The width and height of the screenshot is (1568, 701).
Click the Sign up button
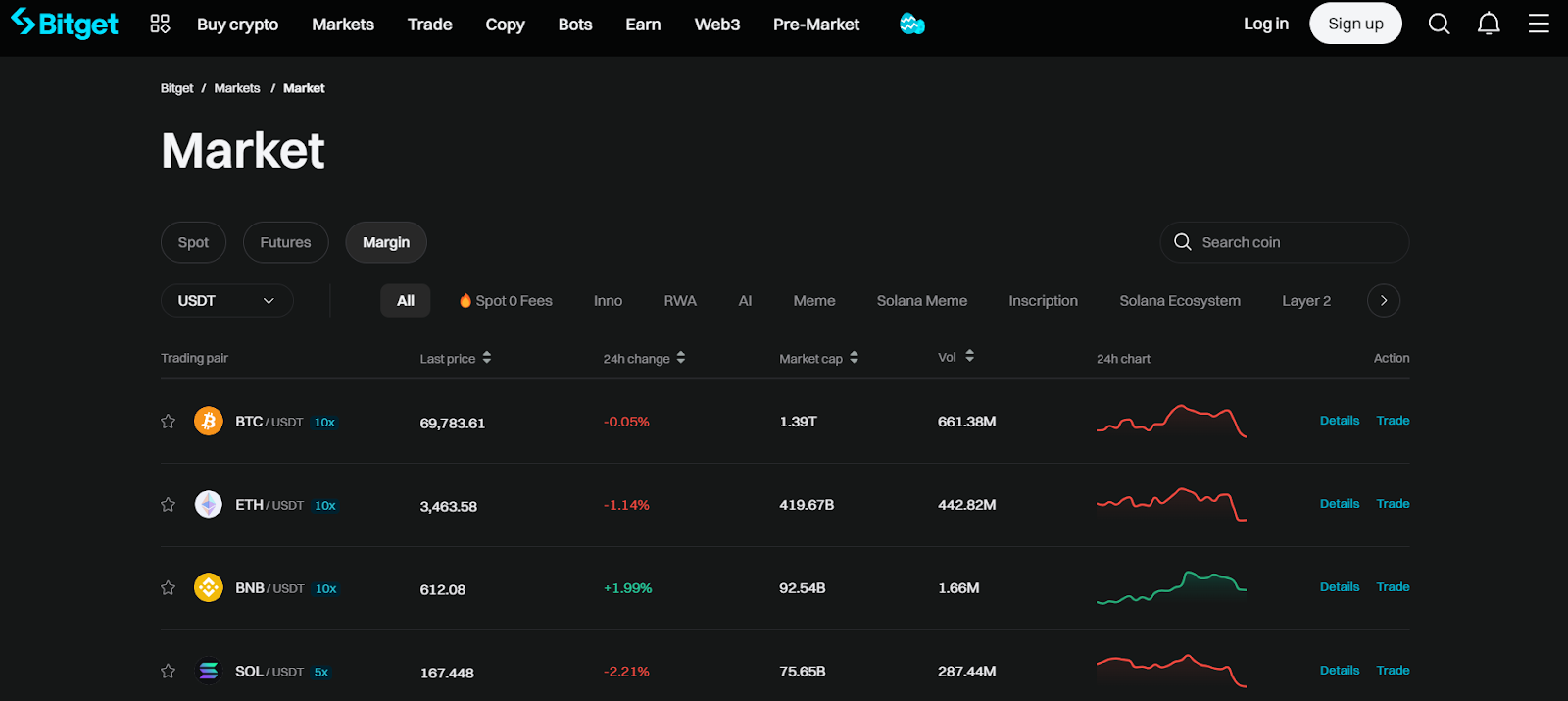(x=1355, y=24)
